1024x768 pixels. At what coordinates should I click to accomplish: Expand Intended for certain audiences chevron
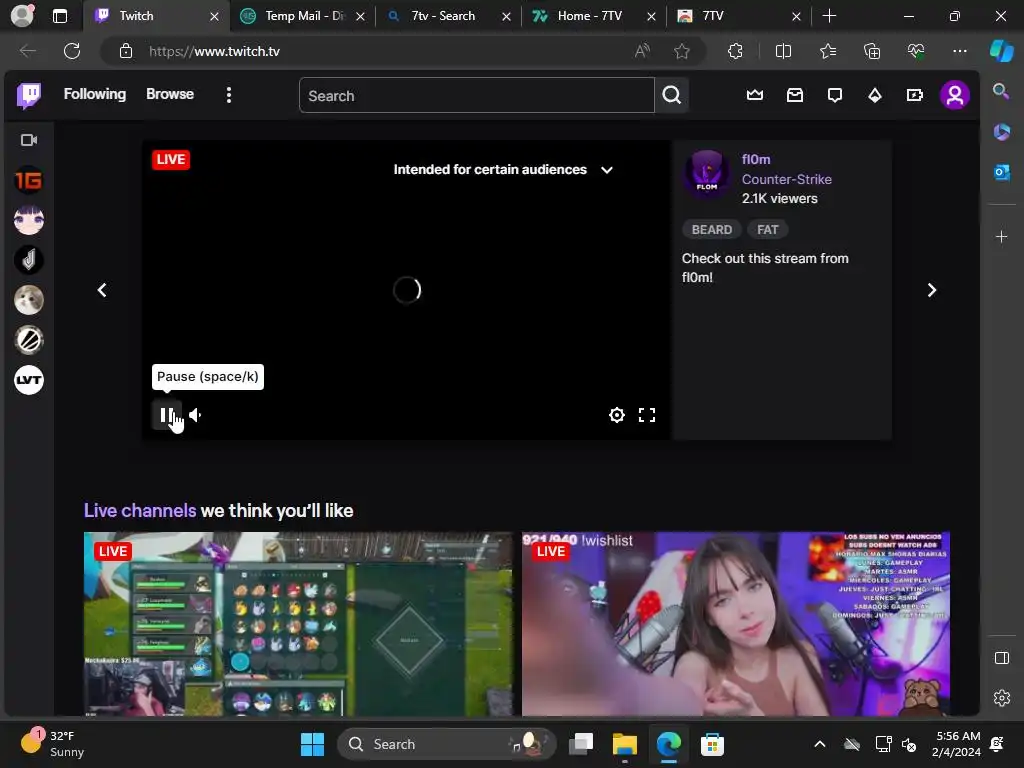(607, 170)
